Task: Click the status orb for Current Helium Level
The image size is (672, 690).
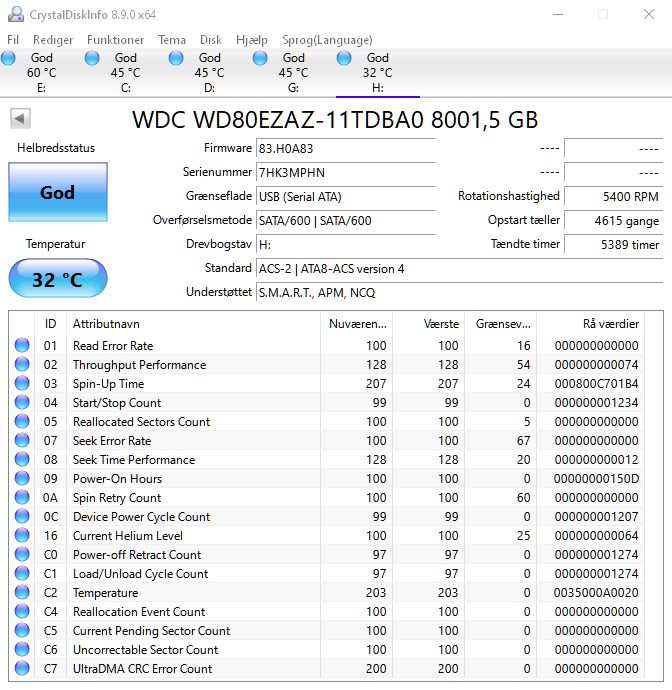Action: coord(22,536)
